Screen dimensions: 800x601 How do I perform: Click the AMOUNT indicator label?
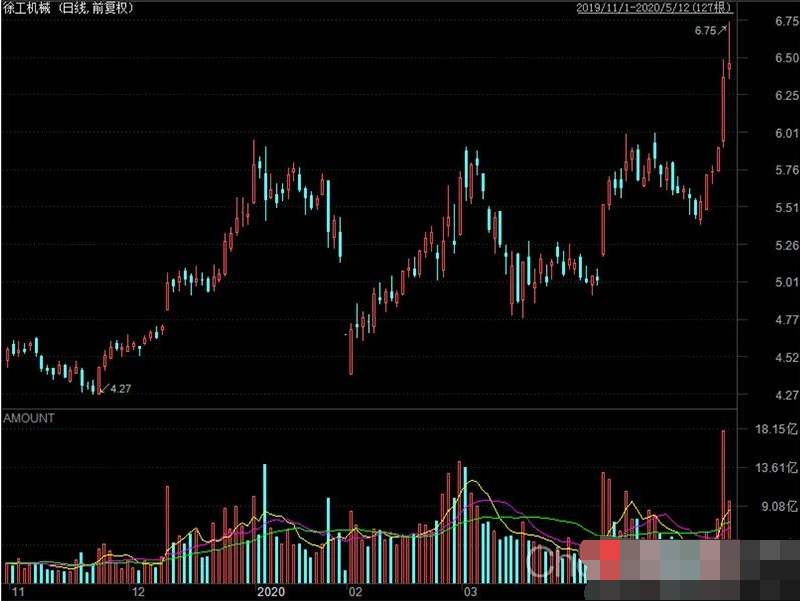(x=29, y=418)
